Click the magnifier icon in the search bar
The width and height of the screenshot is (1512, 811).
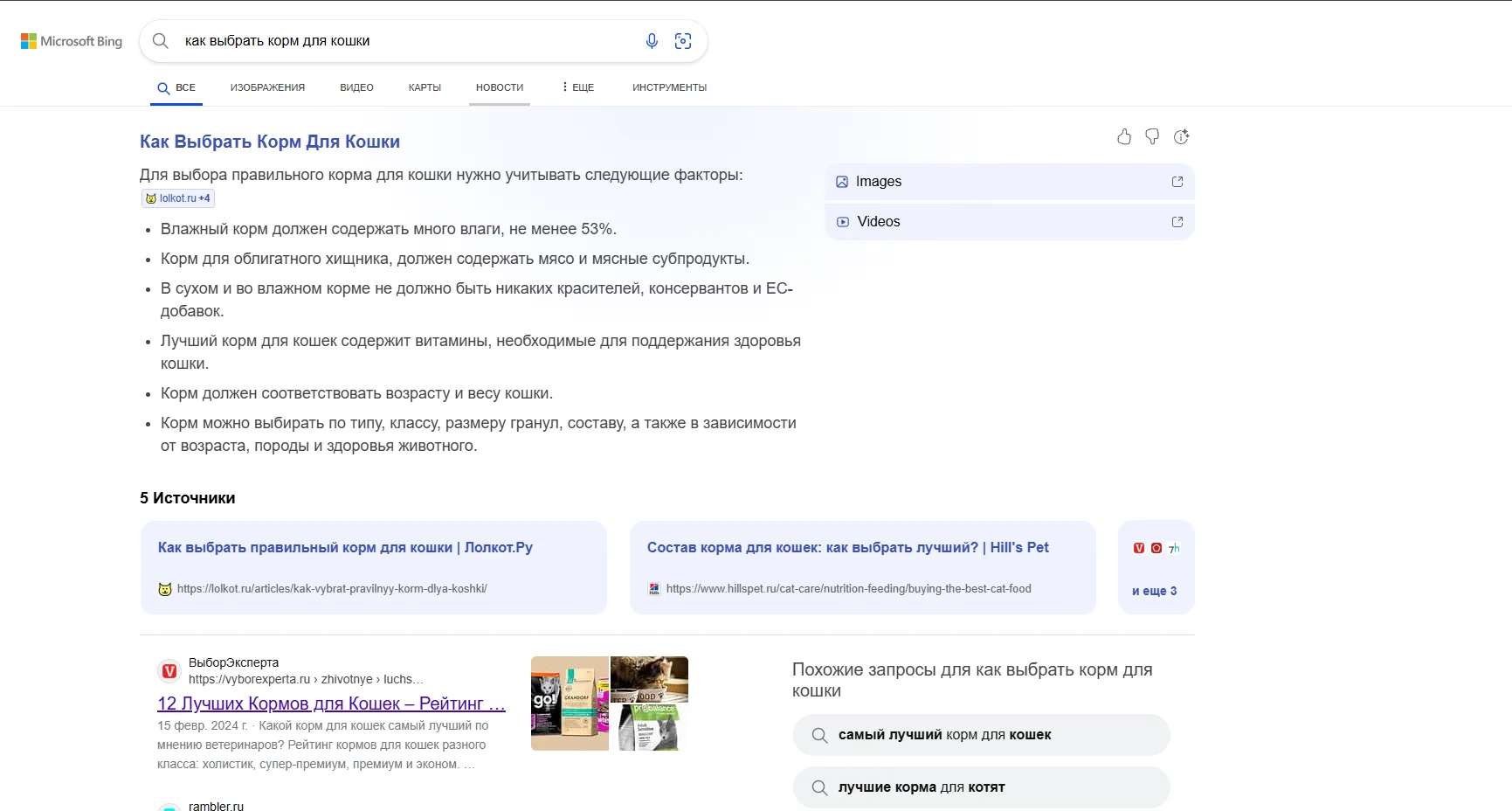click(x=161, y=40)
